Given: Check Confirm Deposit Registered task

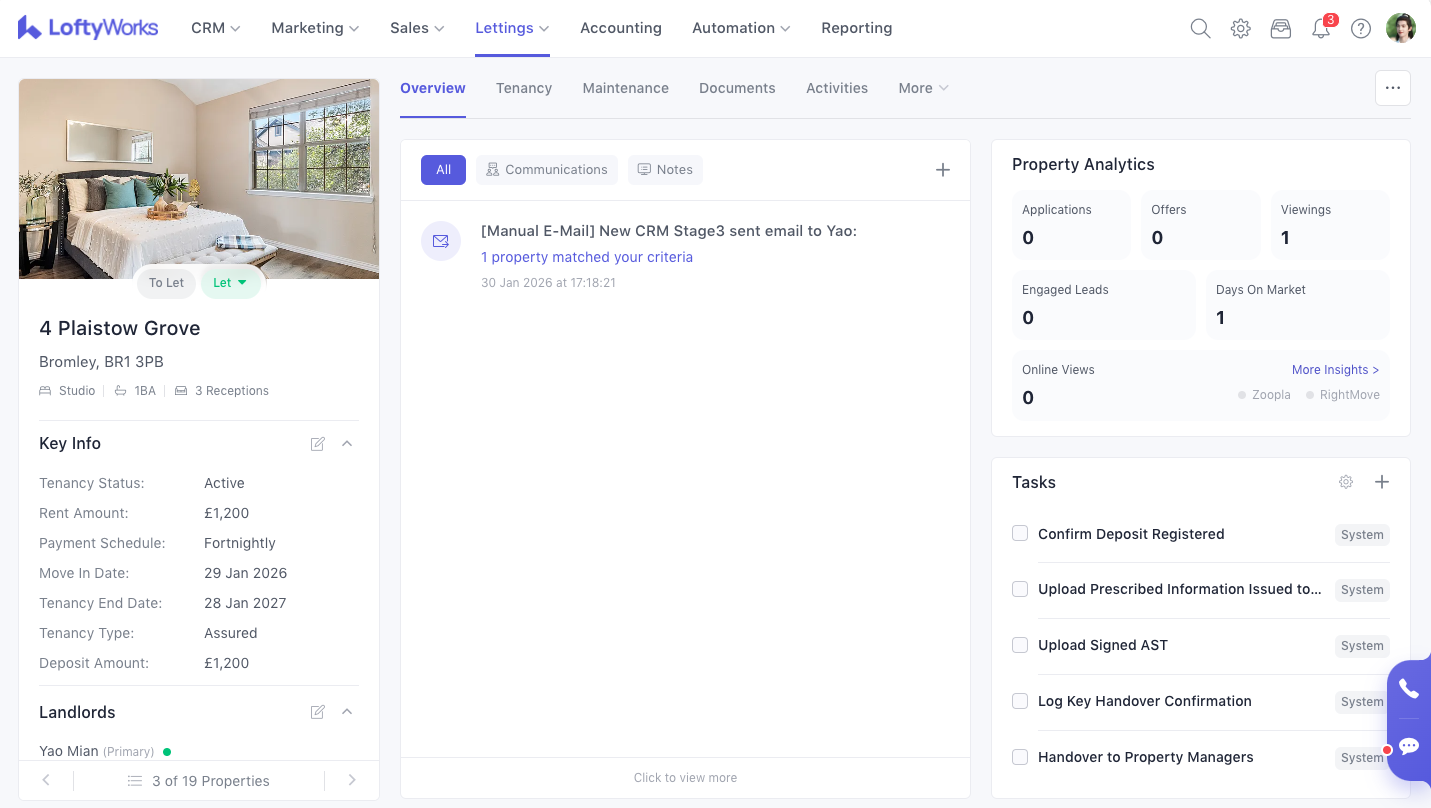Looking at the screenshot, I should click(x=1020, y=534).
